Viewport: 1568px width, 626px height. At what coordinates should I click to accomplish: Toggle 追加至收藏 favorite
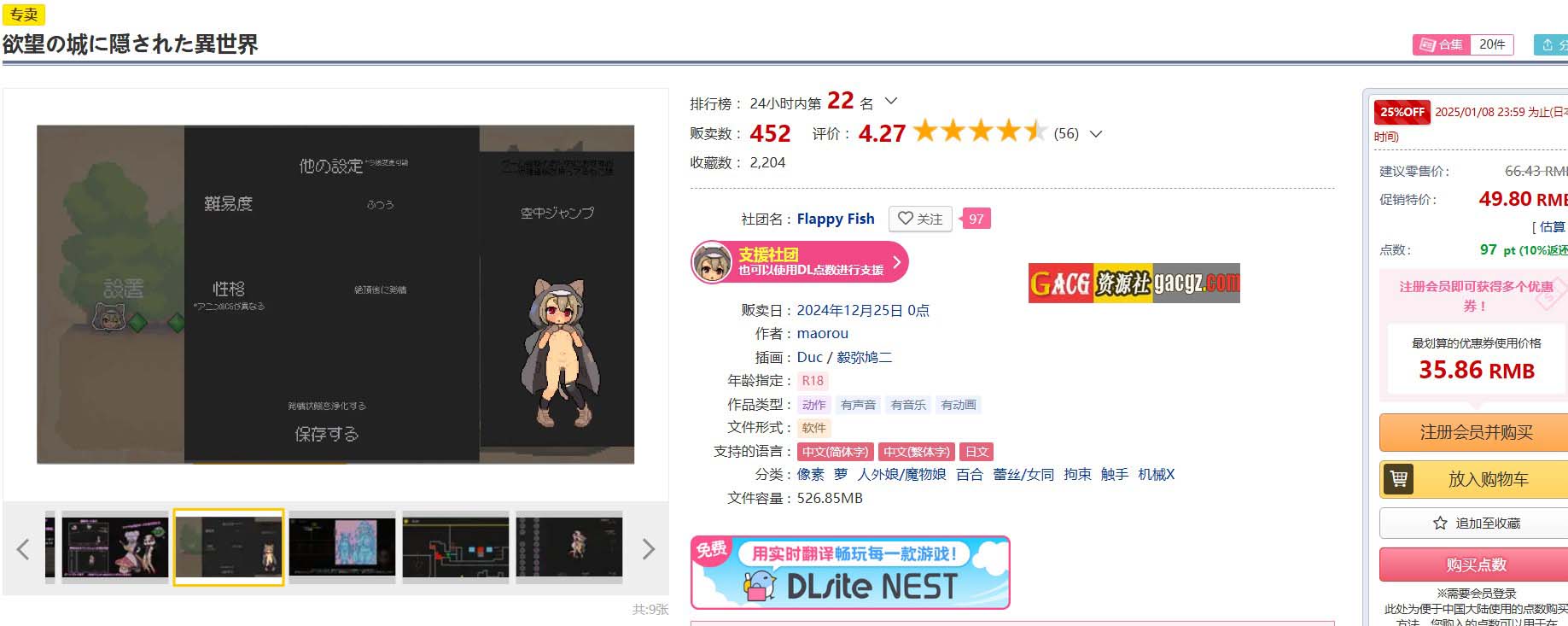point(1477,523)
